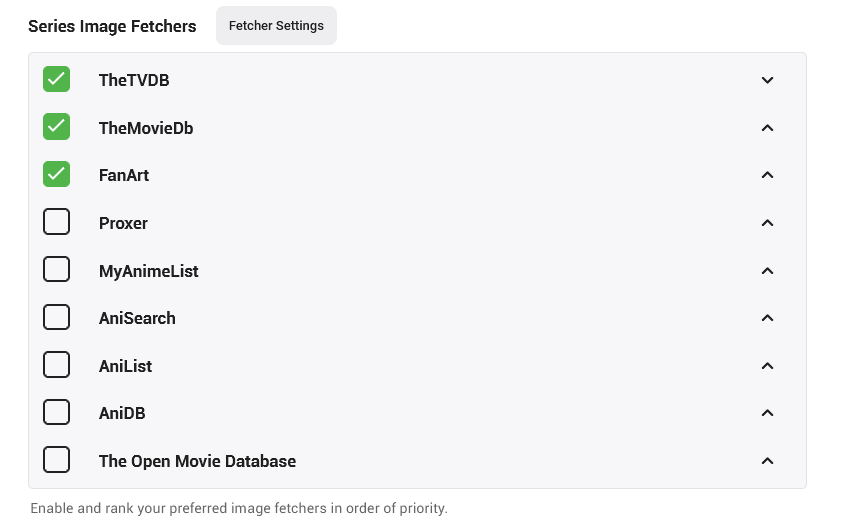Check The Open Movie Database box
Viewport: 846px width, 524px height.
tap(56, 460)
